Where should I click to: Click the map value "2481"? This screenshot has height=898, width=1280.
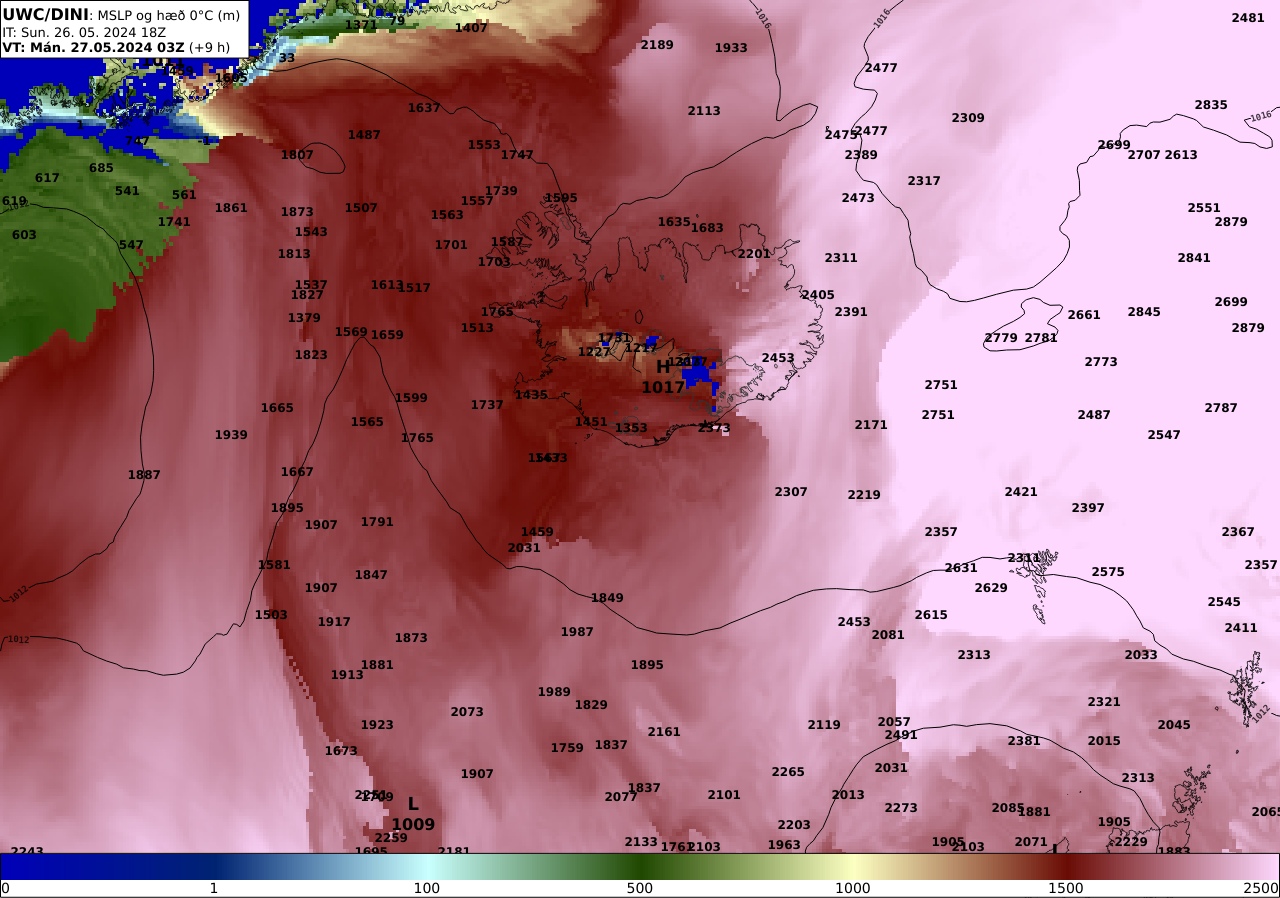[1248, 18]
